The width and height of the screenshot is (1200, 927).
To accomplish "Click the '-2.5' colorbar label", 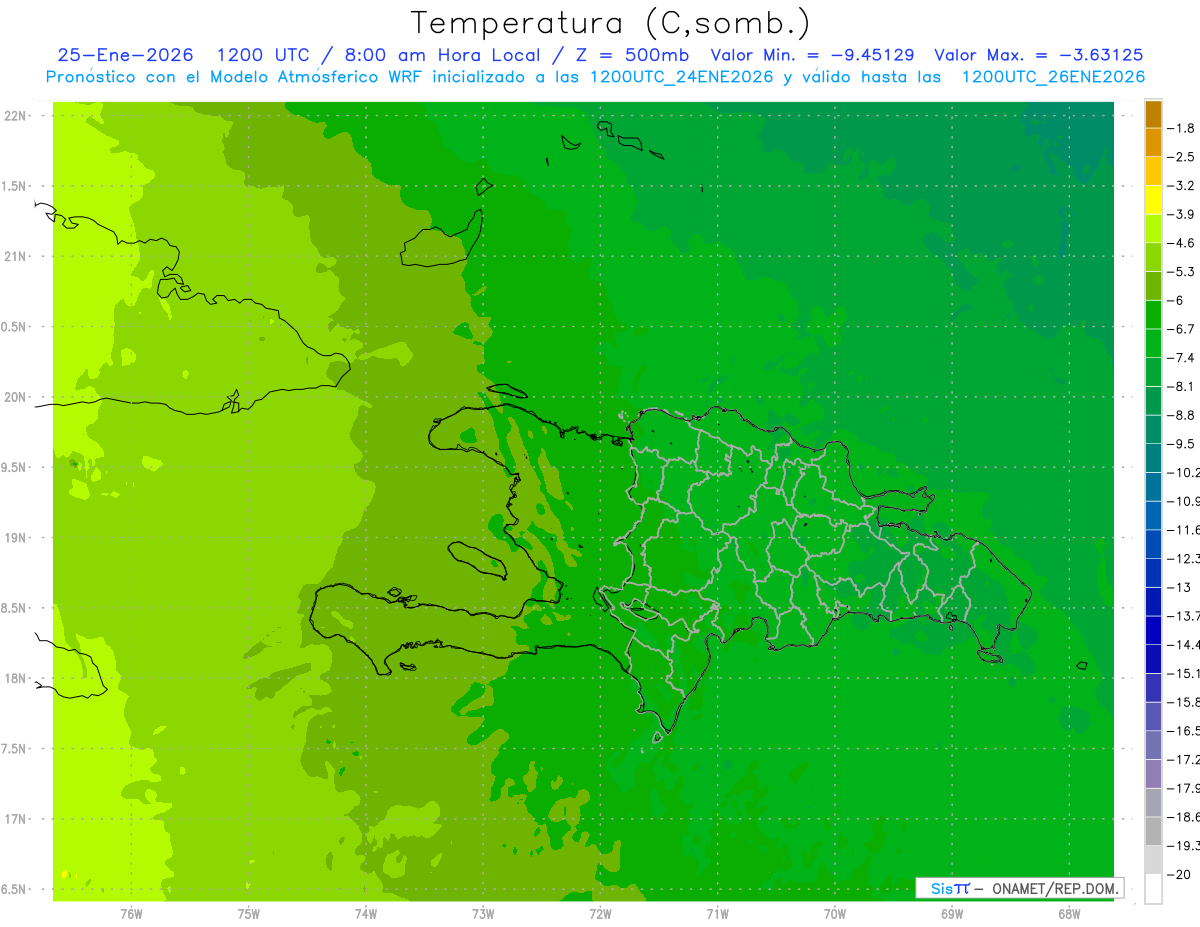I will [1183, 157].
